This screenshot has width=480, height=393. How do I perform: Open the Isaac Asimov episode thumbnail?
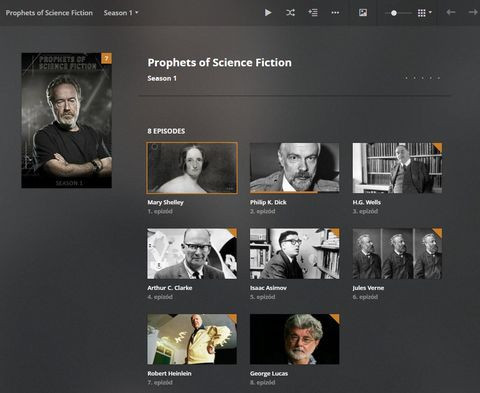click(x=295, y=253)
